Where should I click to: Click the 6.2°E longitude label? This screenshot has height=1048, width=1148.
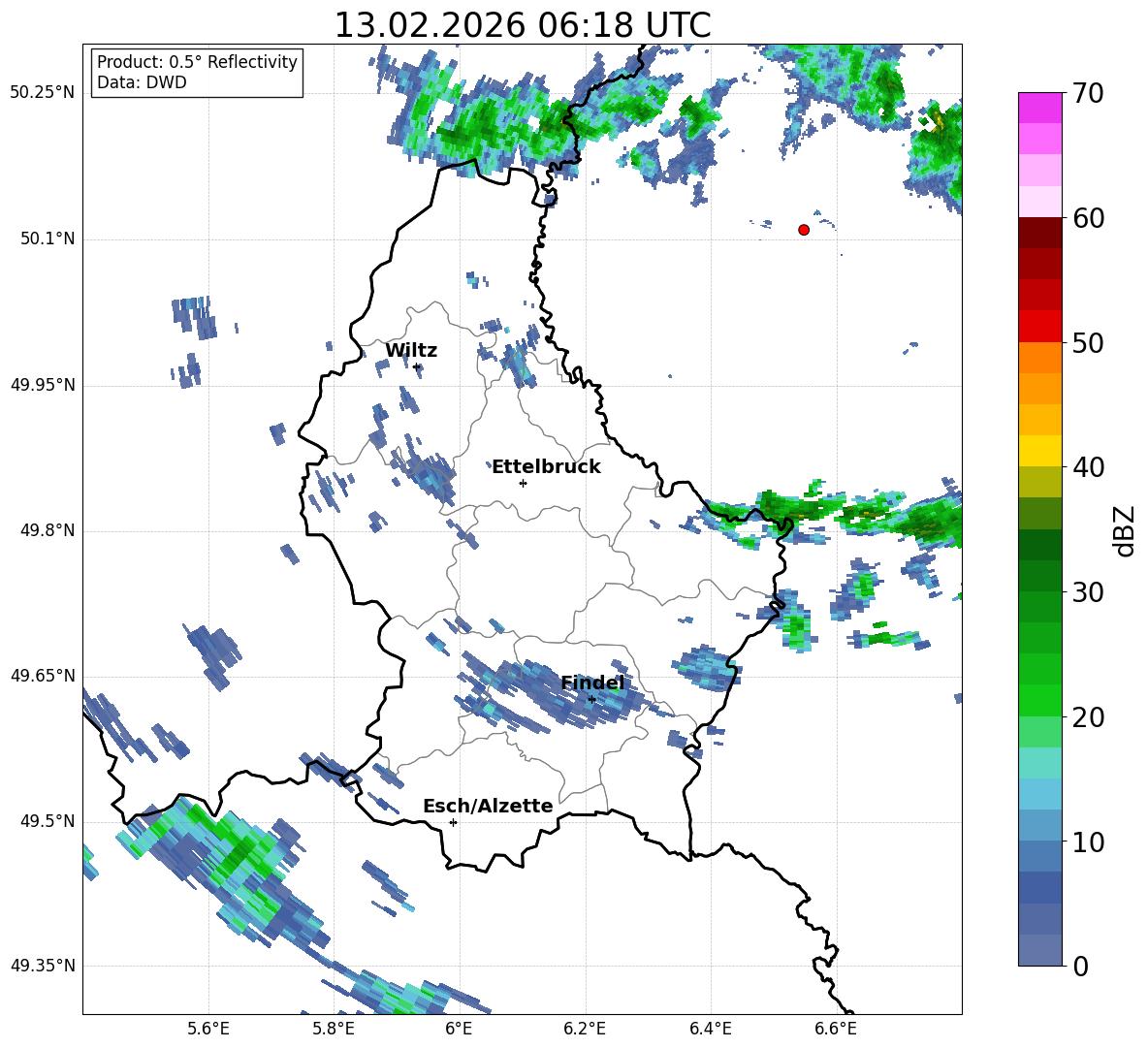tap(585, 1029)
